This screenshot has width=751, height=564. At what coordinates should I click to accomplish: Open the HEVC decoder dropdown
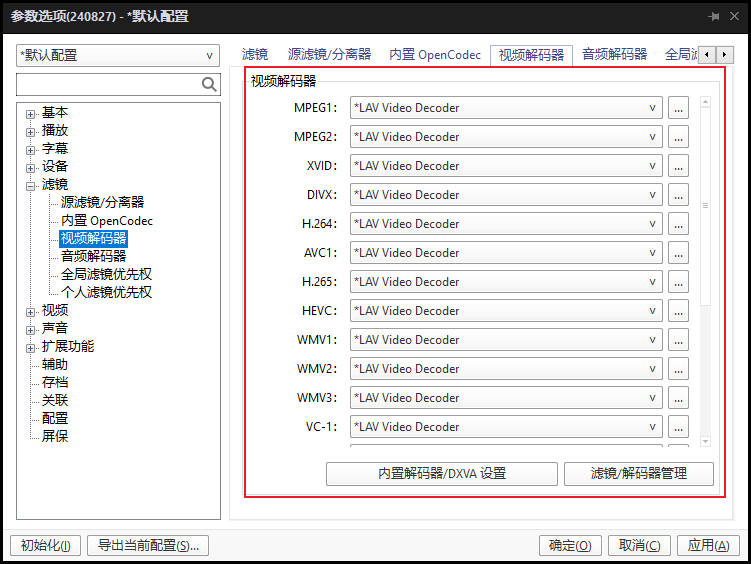tap(506, 311)
